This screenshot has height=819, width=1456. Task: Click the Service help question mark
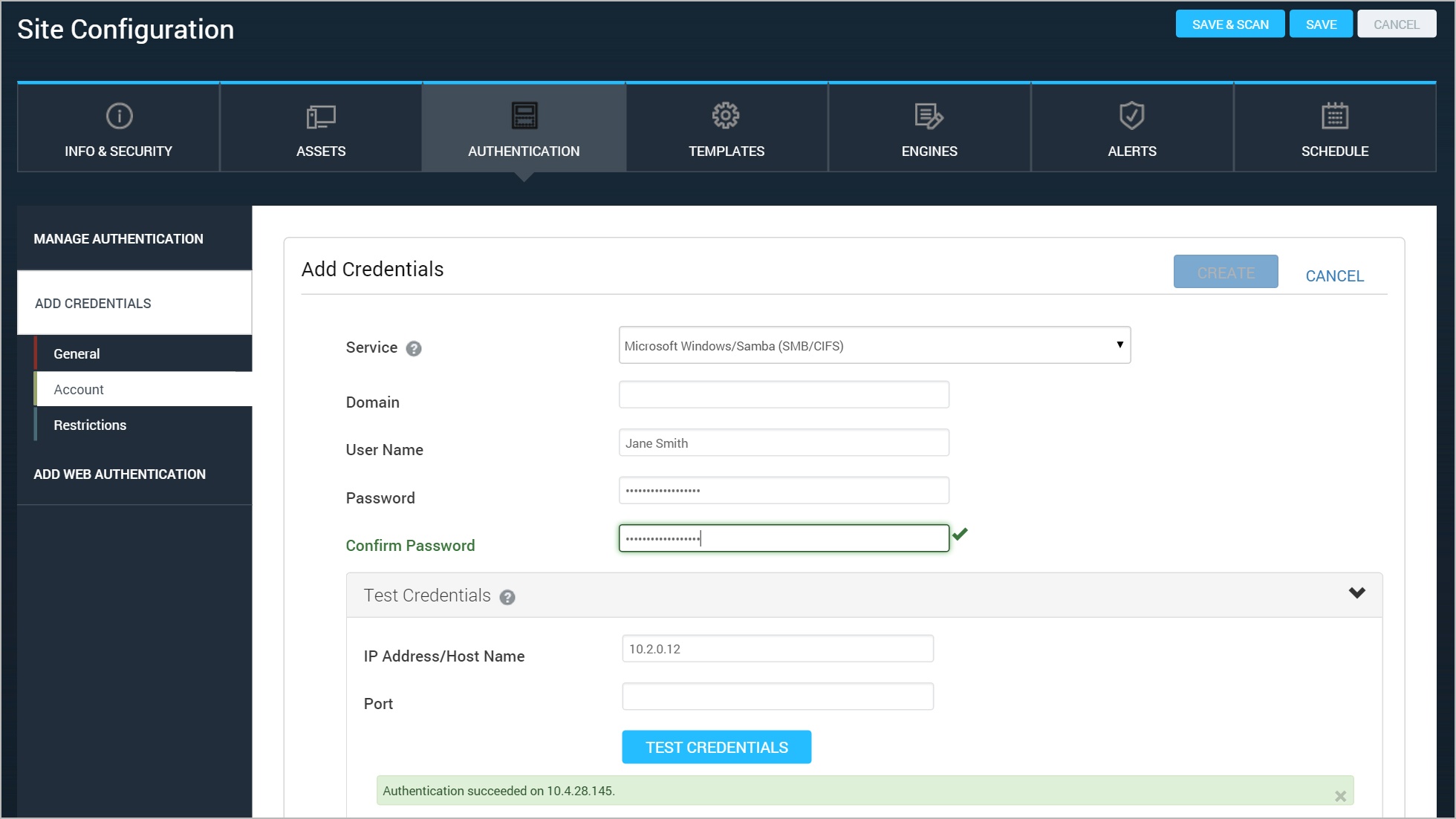(414, 348)
